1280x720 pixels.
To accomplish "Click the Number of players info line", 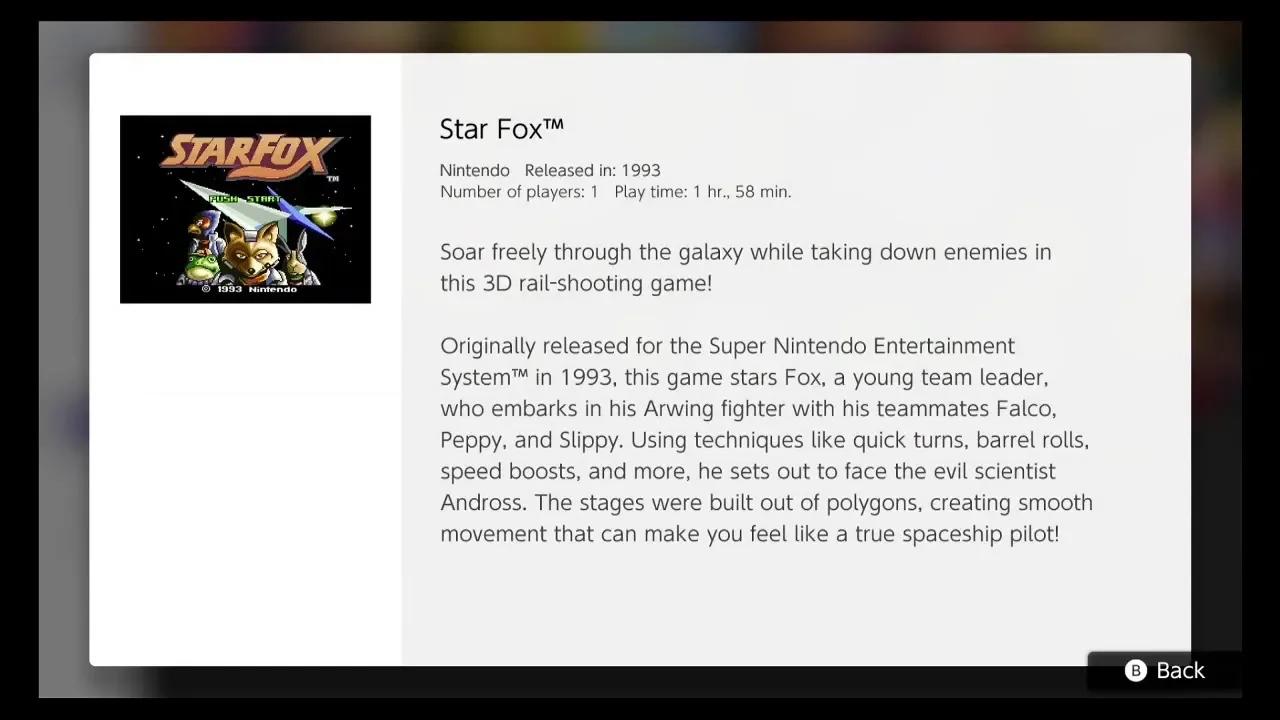I will 519,191.
